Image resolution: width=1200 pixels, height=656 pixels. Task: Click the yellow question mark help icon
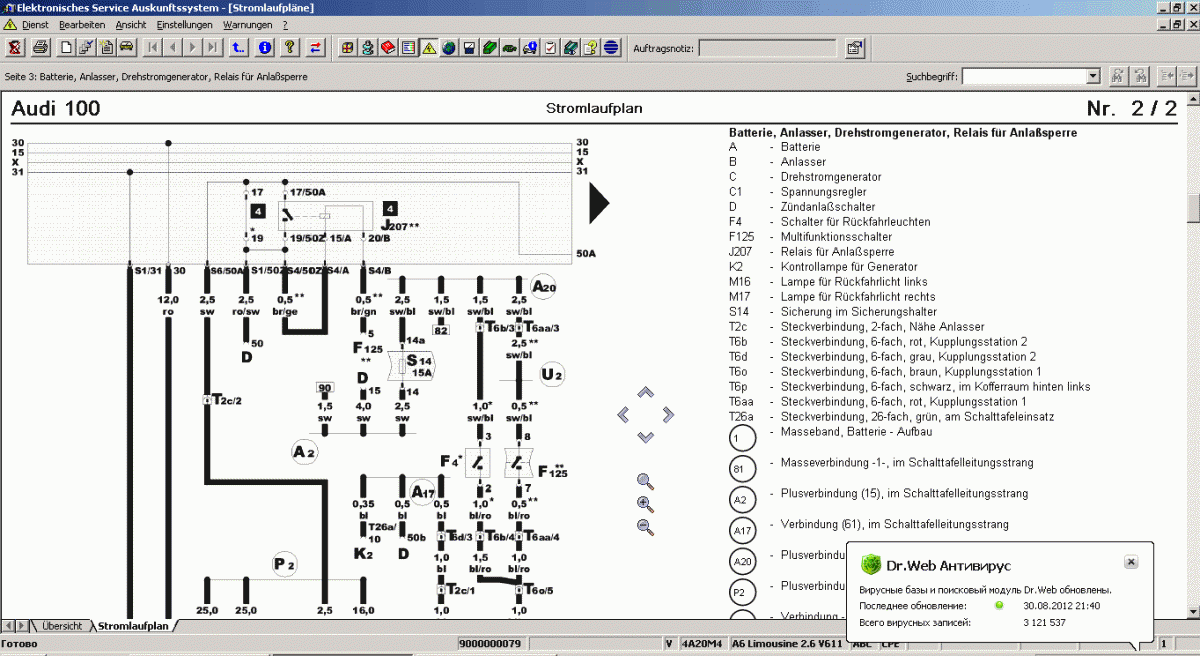click(290, 47)
